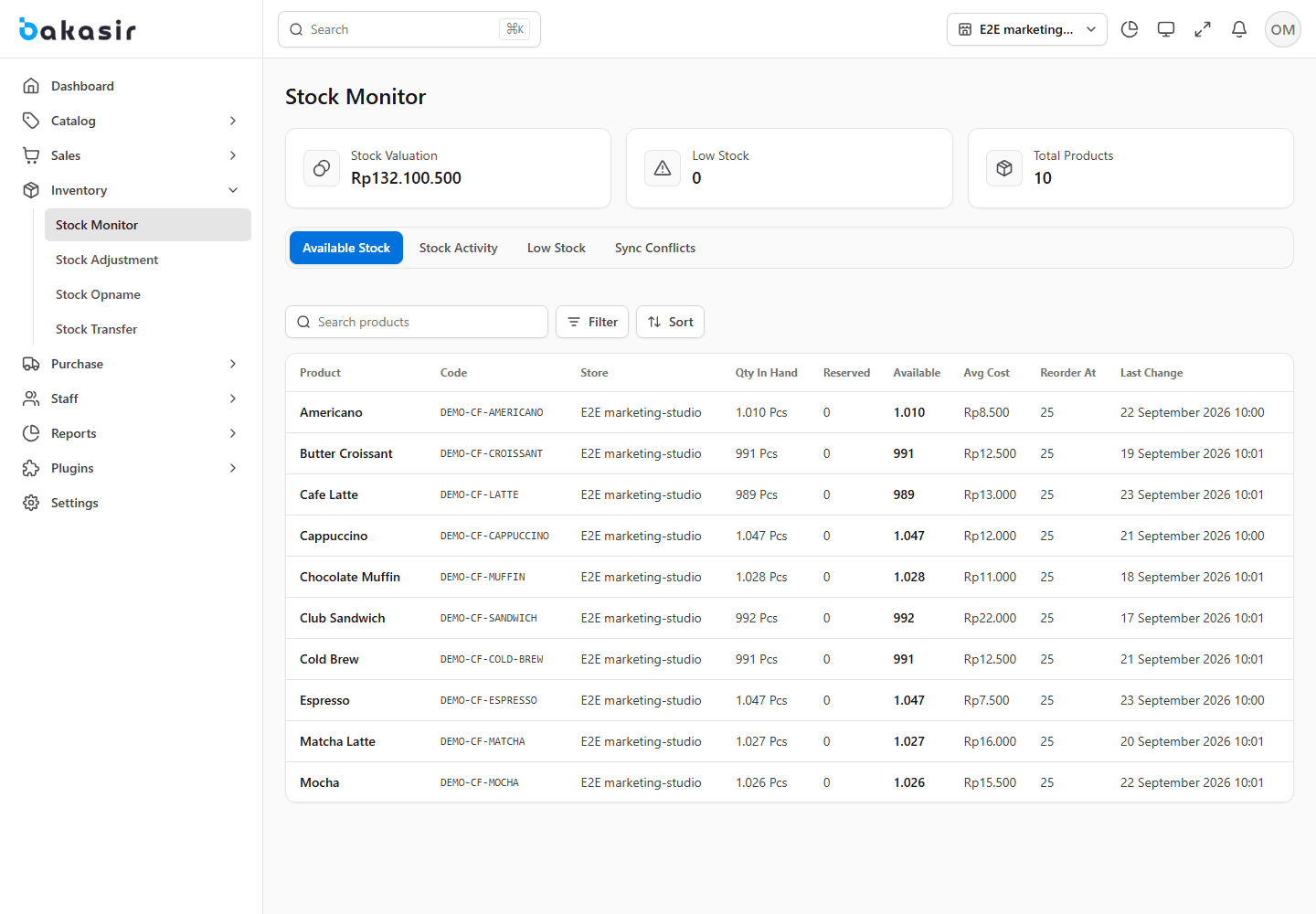Viewport: 1316px width, 914px height.
Task: Select the Americano product row name
Action: pos(331,412)
